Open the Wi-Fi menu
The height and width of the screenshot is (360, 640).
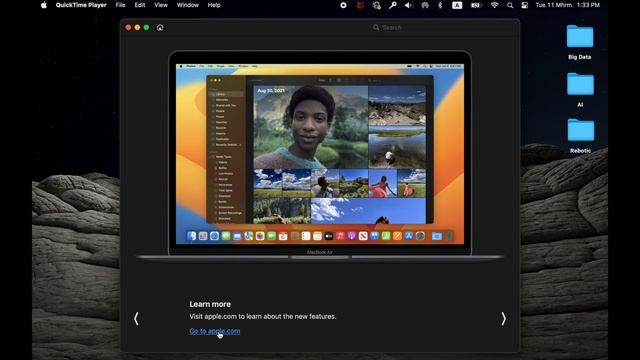[x=494, y=5]
